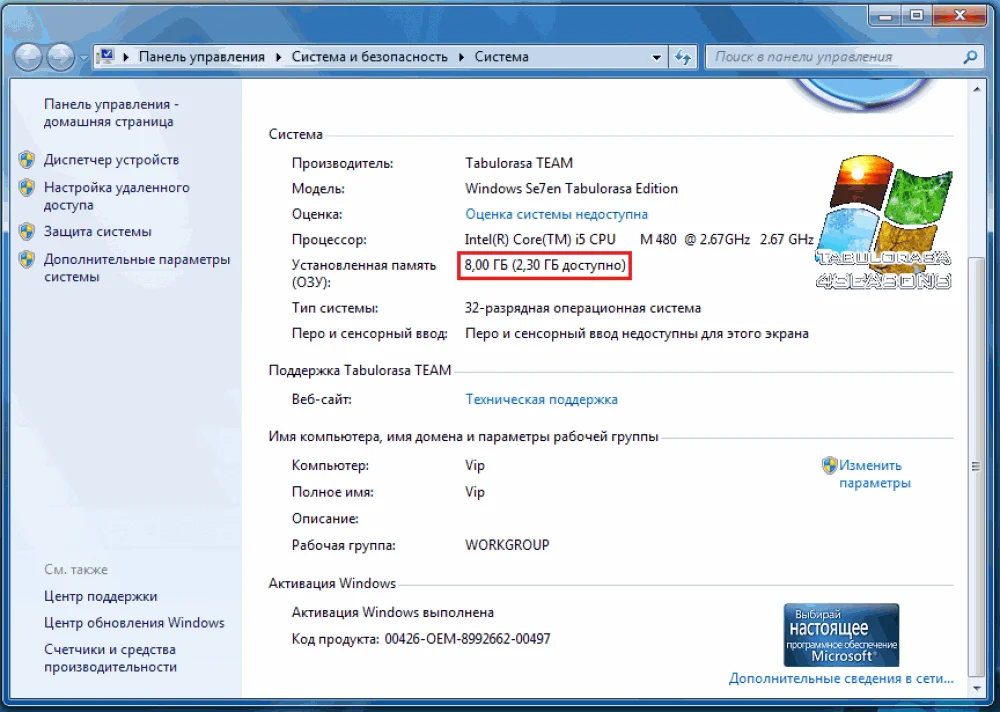The height and width of the screenshot is (712, 1000).
Task: Open Дополнительные сведения в сети link
Action: (x=841, y=678)
